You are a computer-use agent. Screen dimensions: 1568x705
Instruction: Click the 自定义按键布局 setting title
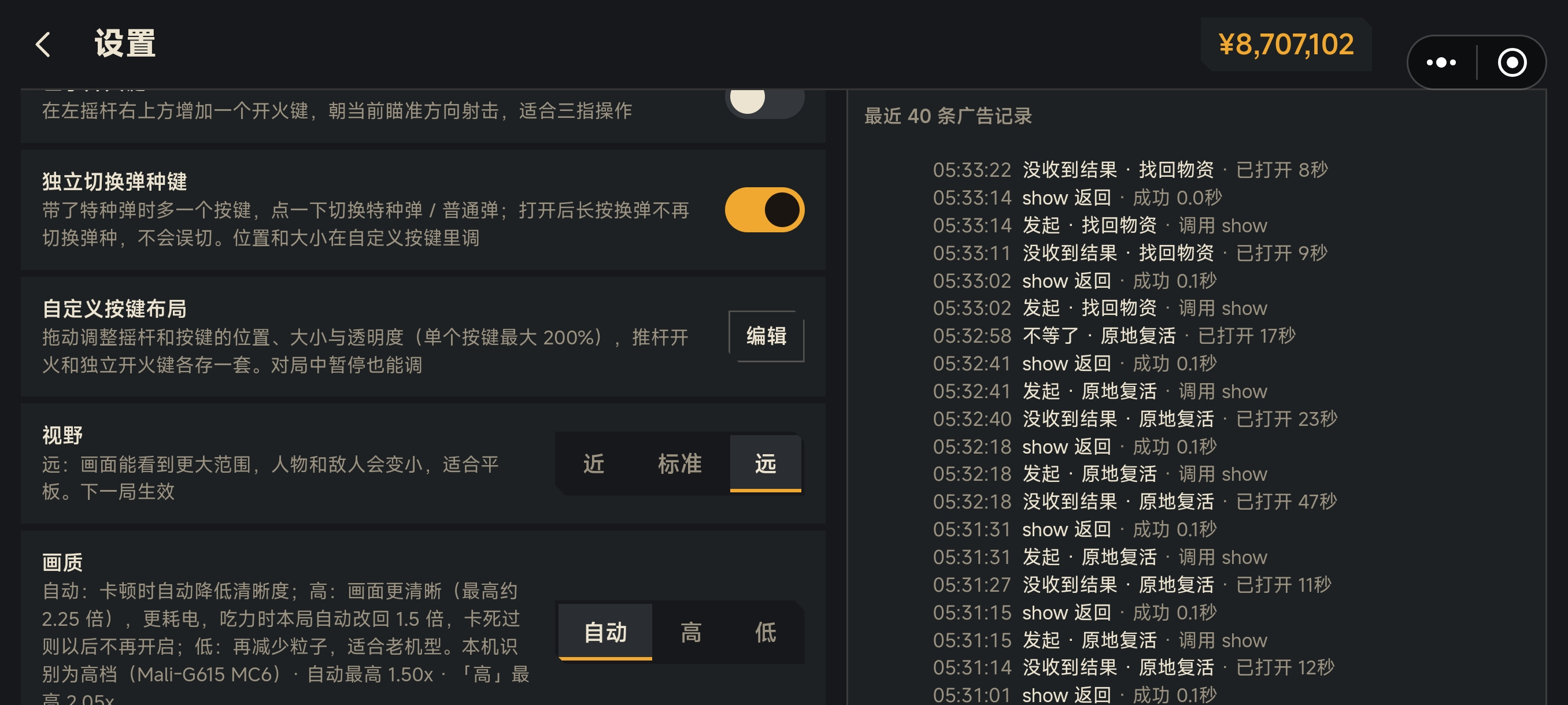pyautogui.click(x=114, y=309)
